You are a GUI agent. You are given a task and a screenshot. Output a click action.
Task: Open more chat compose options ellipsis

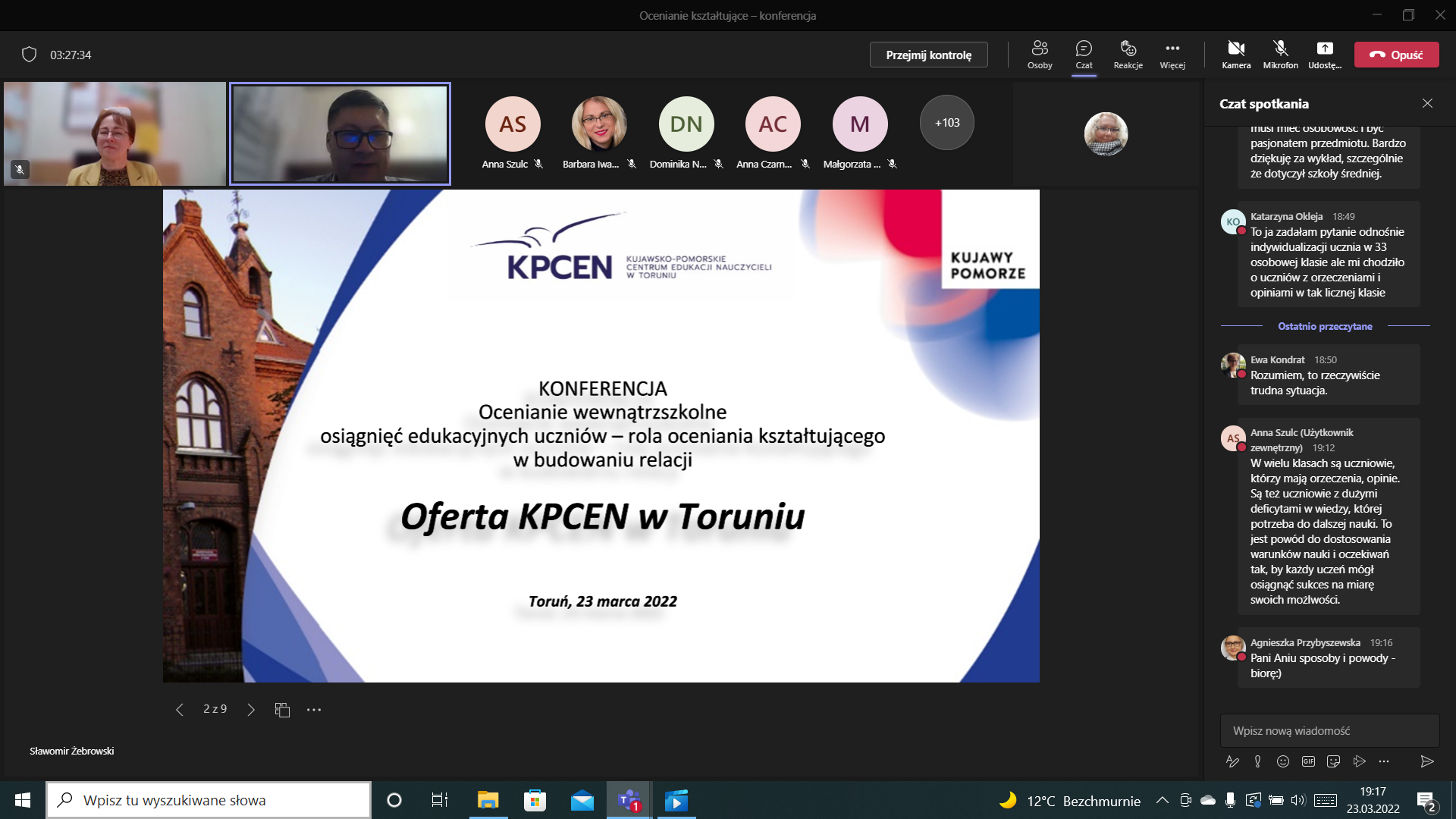1384,761
